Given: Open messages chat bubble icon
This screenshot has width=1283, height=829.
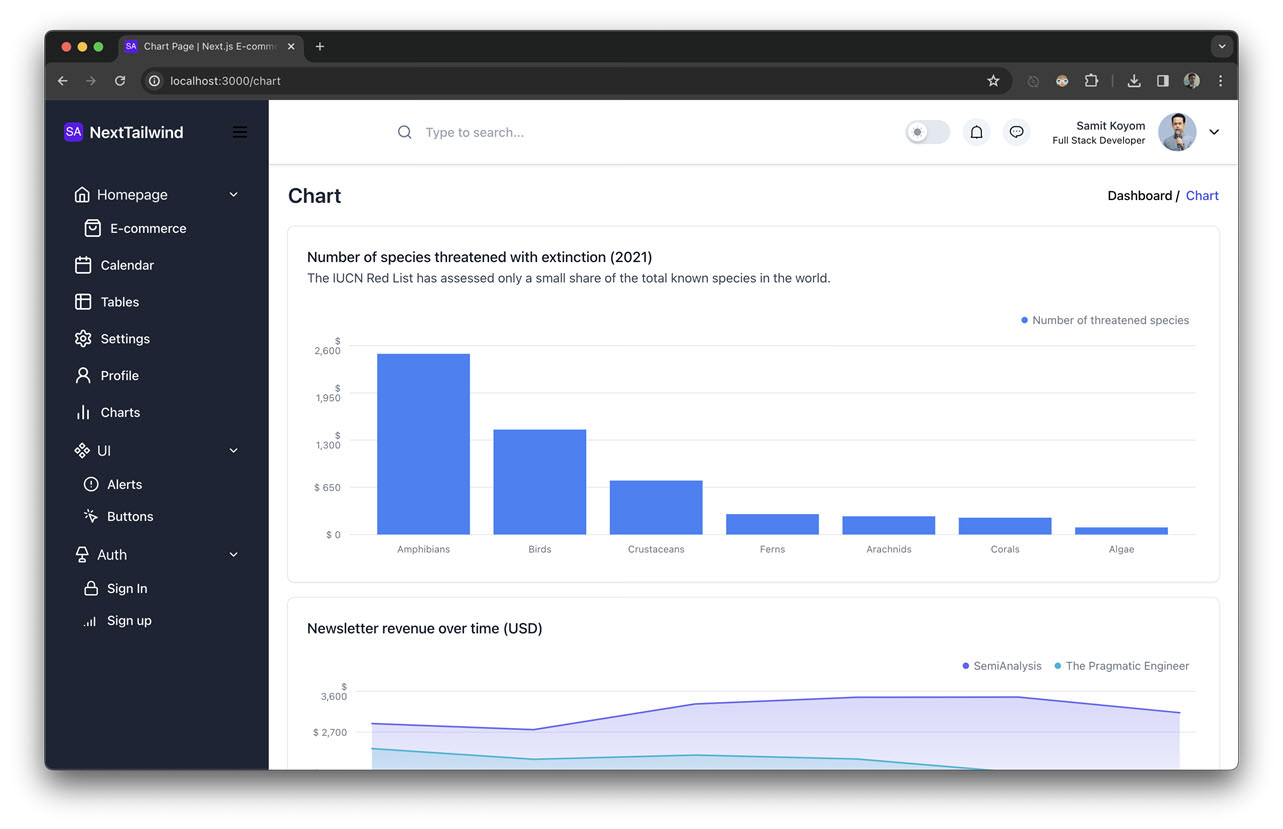Looking at the screenshot, I should [x=1017, y=132].
